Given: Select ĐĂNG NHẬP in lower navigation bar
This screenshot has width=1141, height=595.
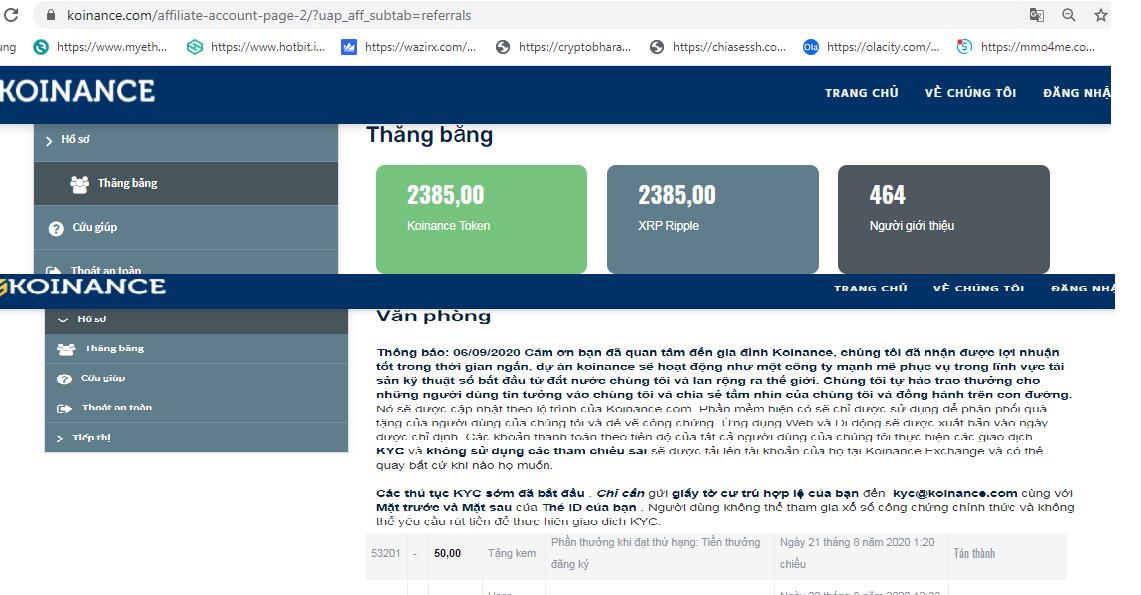Looking at the screenshot, I should [1083, 288].
